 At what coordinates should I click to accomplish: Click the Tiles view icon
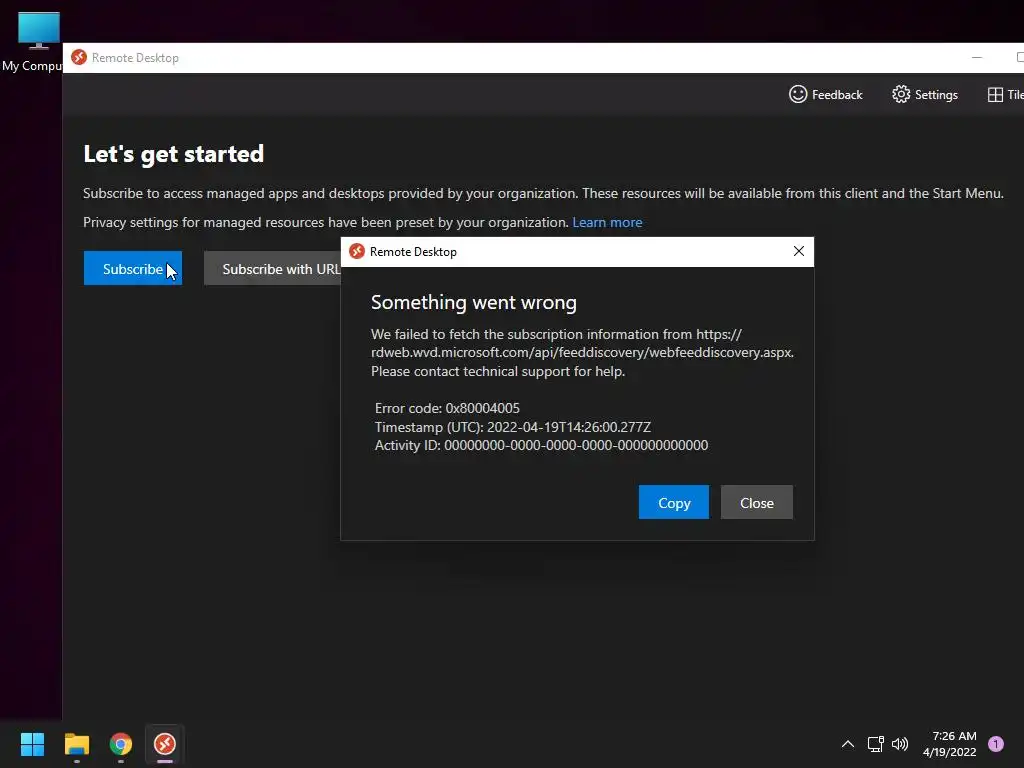click(995, 95)
